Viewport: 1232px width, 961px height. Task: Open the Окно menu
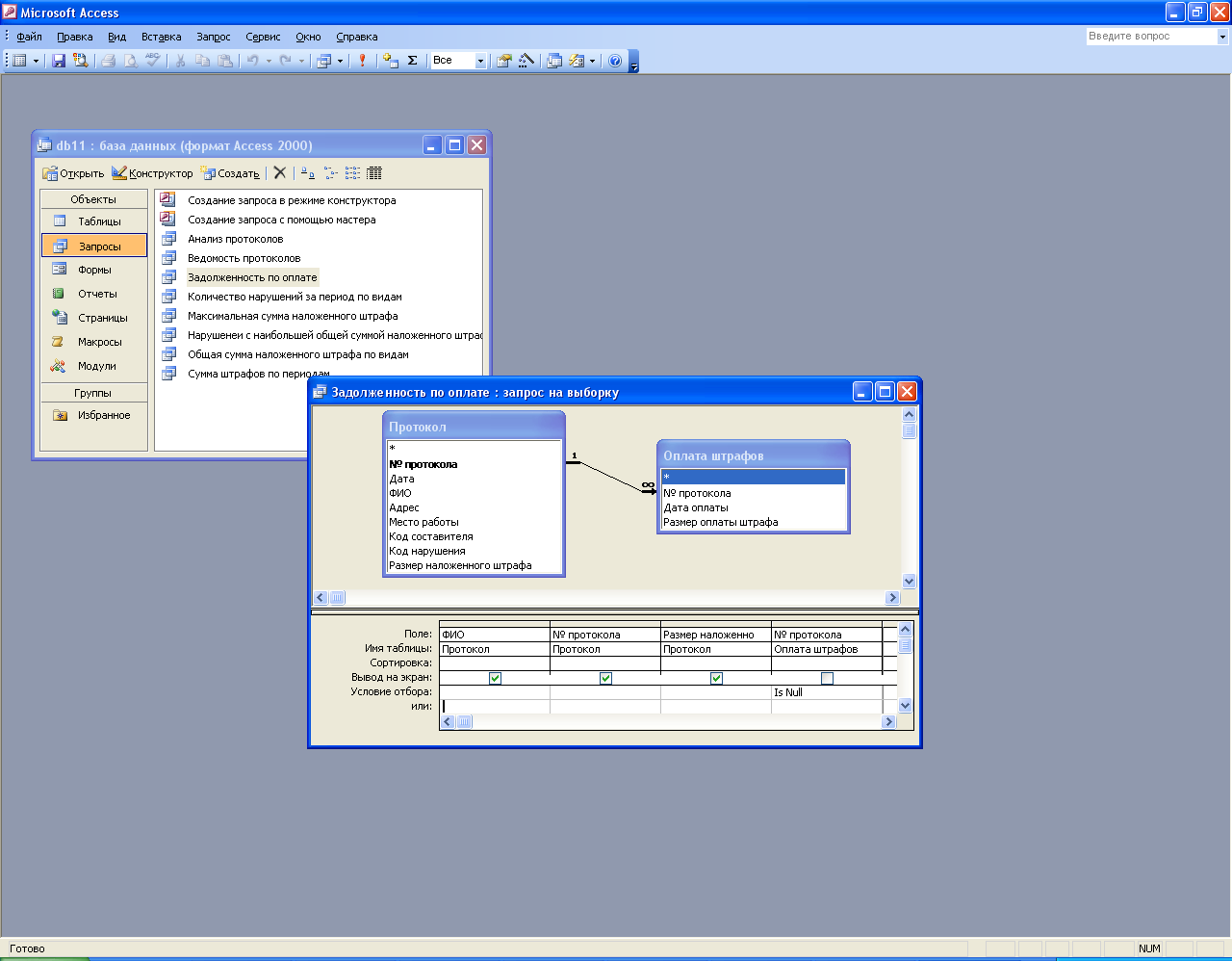point(308,37)
